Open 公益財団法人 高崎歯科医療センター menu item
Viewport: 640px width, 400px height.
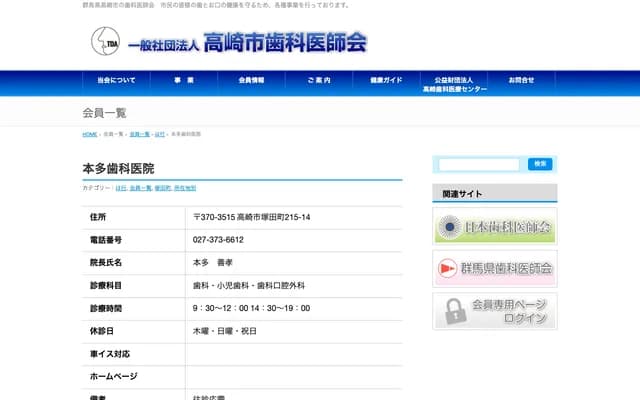pyautogui.click(x=454, y=84)
